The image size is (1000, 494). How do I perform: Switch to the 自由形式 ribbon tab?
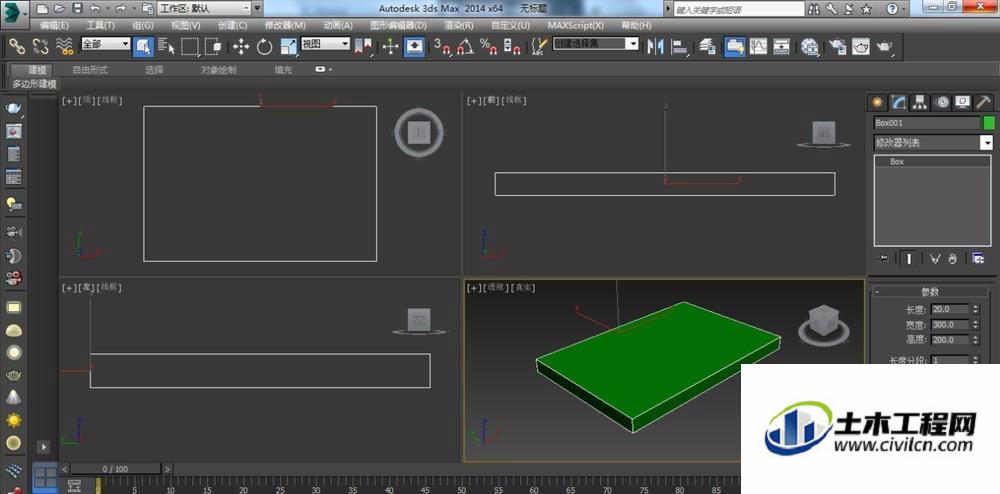90,69
